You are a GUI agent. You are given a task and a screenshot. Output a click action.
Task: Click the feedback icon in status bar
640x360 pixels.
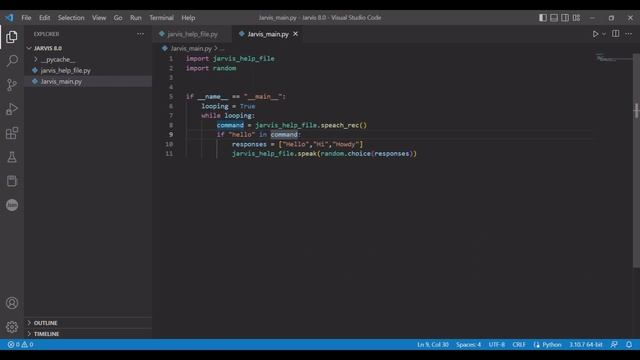coord(614,344)
